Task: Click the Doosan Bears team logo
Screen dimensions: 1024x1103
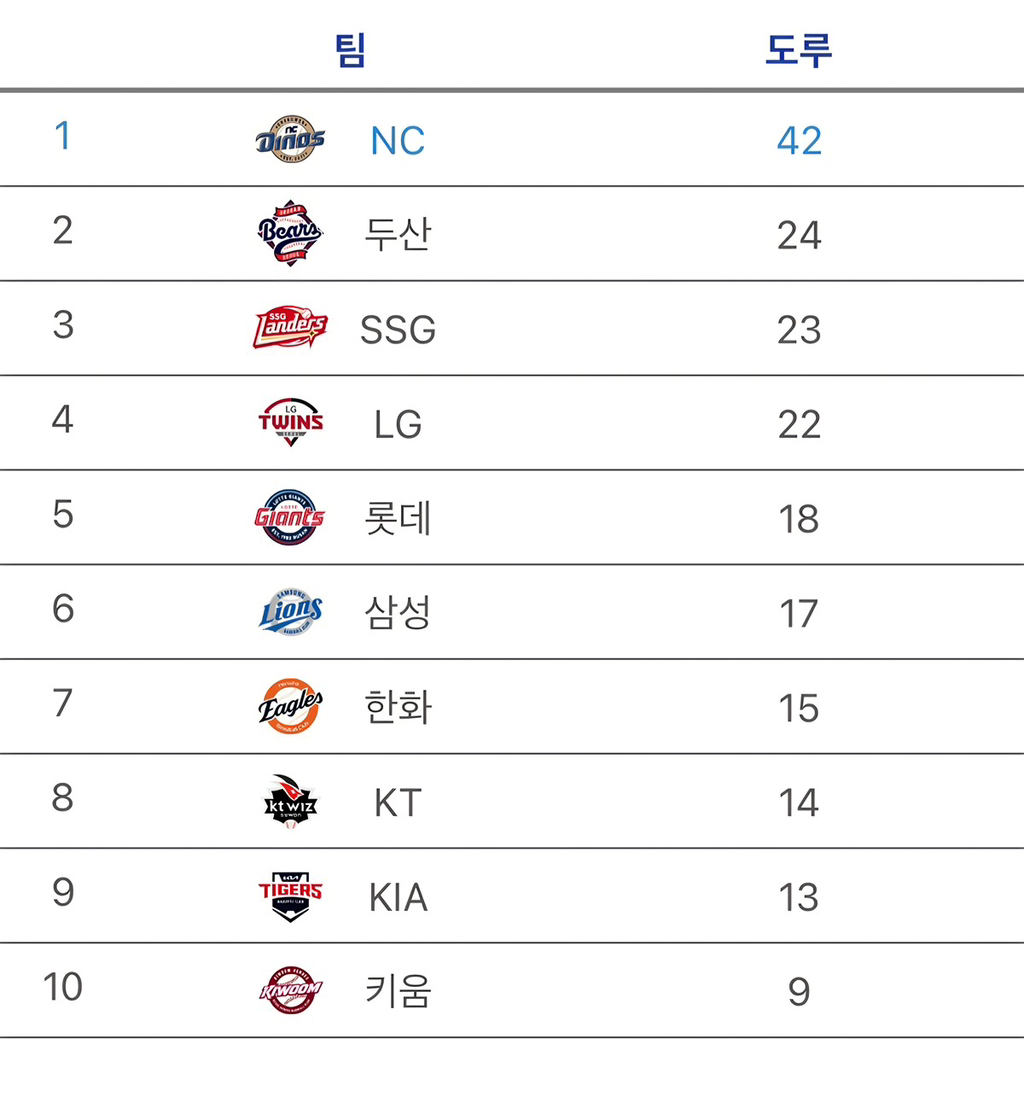Action: [290, 234]
